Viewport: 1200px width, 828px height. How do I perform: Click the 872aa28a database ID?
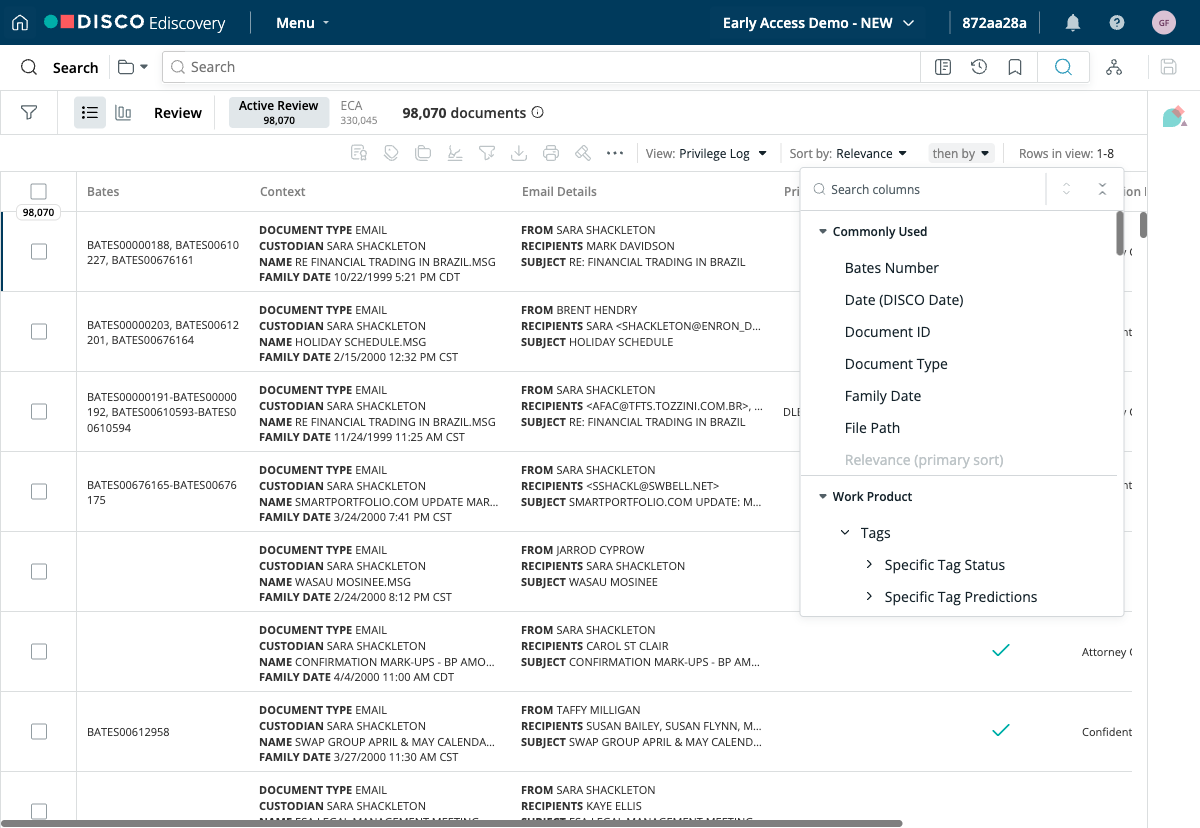[994, 22]
